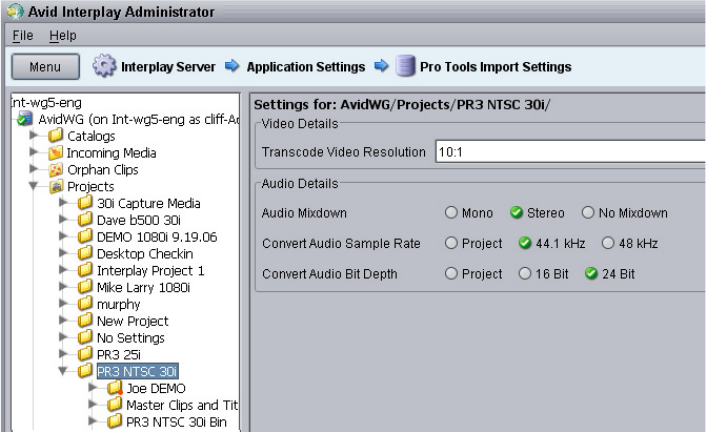706x432 pixels.
Task: Set Audio Bit Depth to Project
Action: coord(451,273)
